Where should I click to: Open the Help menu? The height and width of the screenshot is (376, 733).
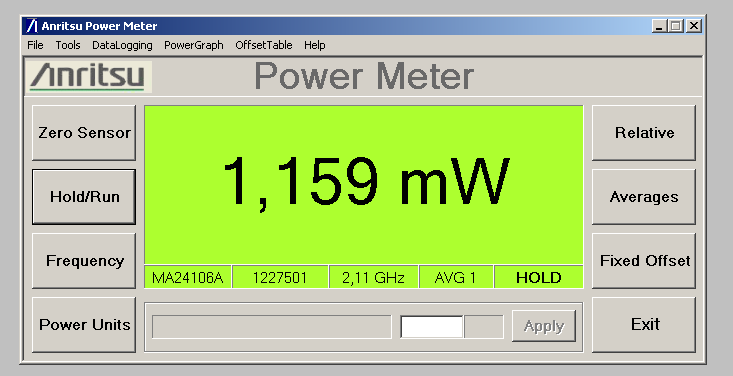click(x=315, y=45)
